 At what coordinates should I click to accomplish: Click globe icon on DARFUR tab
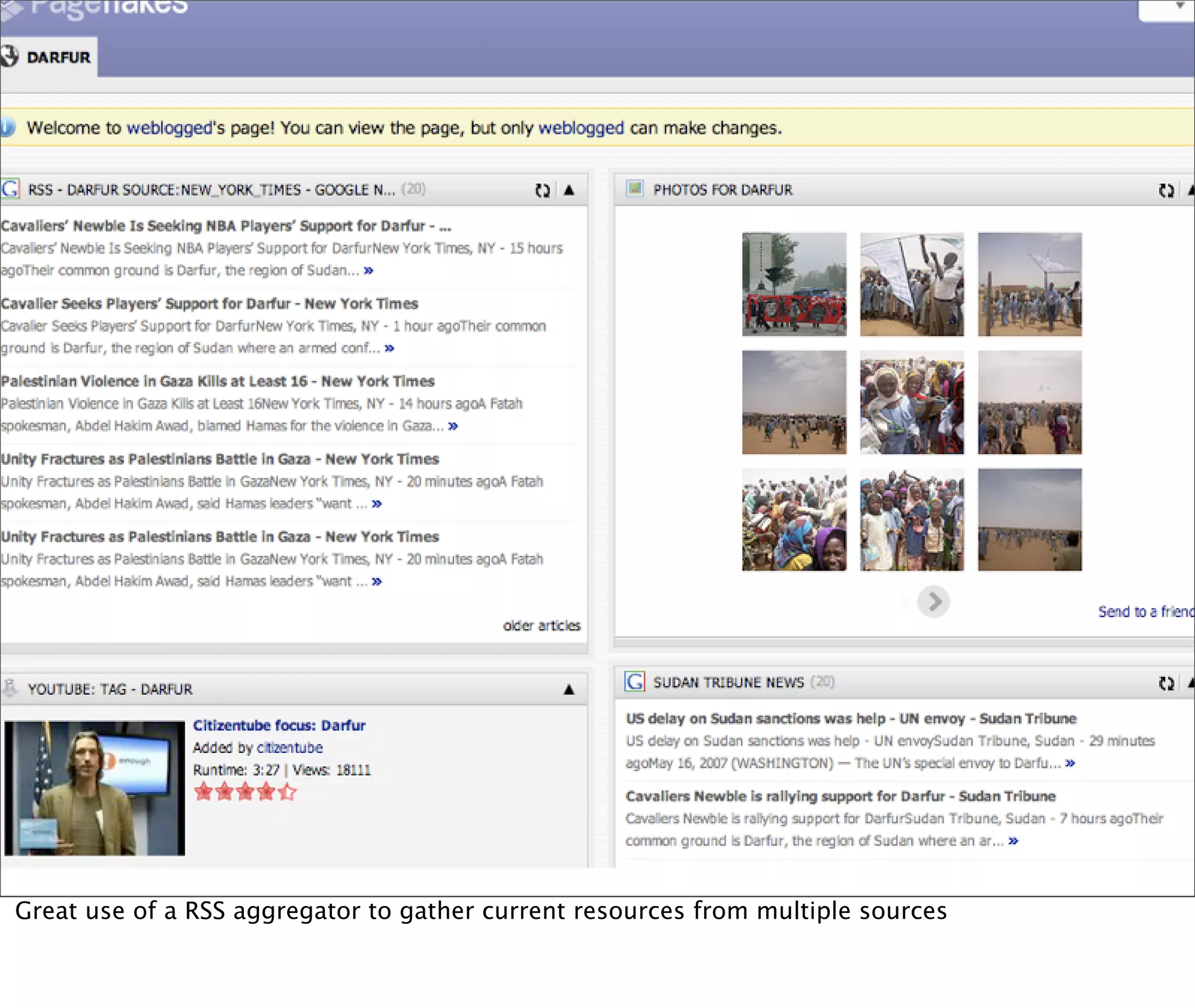[x=9, y=57]
